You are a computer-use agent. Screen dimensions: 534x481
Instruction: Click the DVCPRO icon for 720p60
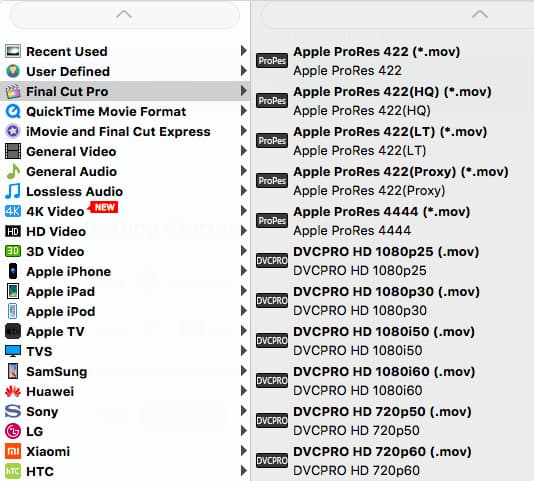coord(272,461)
